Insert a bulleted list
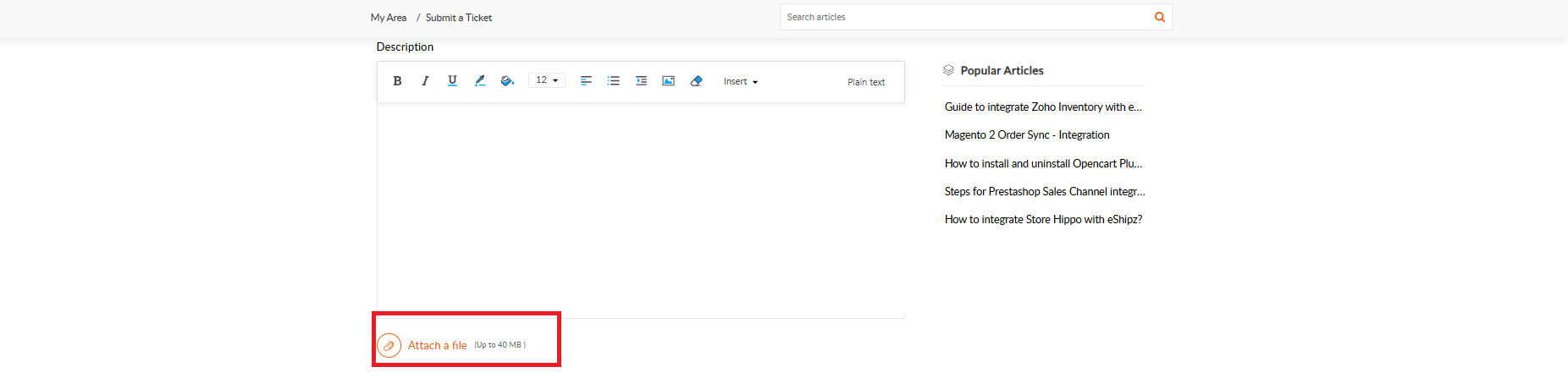The image size is (1568, 378). [x=614, y=81]
